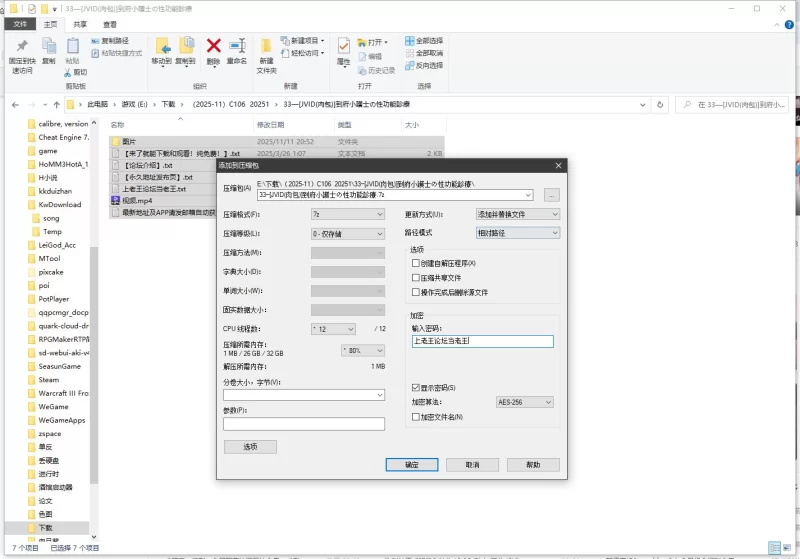This screenshot has width=800, height=559.
Task: Click the 取消 button in the dialog
Action: (x=465, y=465)
